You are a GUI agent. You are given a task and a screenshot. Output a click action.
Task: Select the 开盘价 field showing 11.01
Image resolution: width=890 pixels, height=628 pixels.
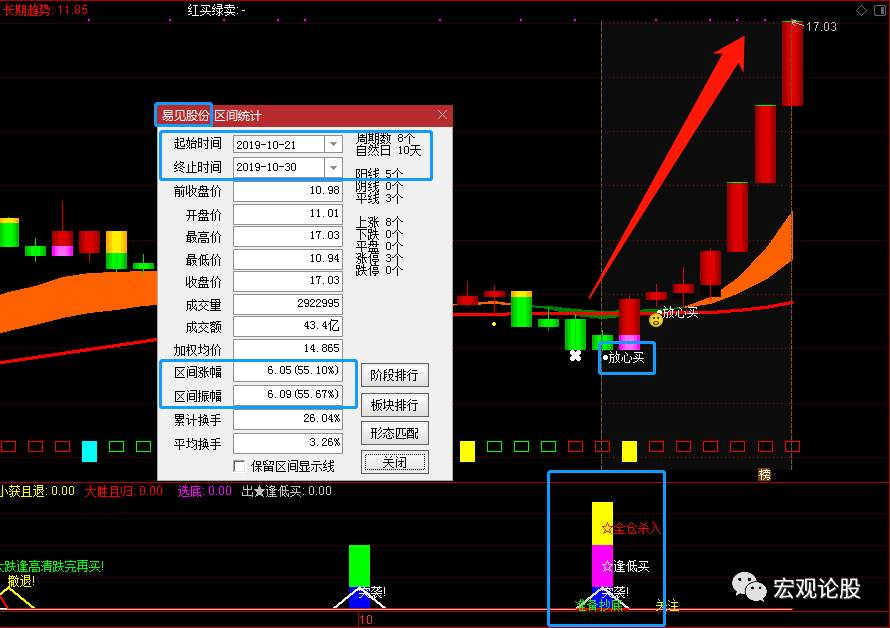coord(288,214)
